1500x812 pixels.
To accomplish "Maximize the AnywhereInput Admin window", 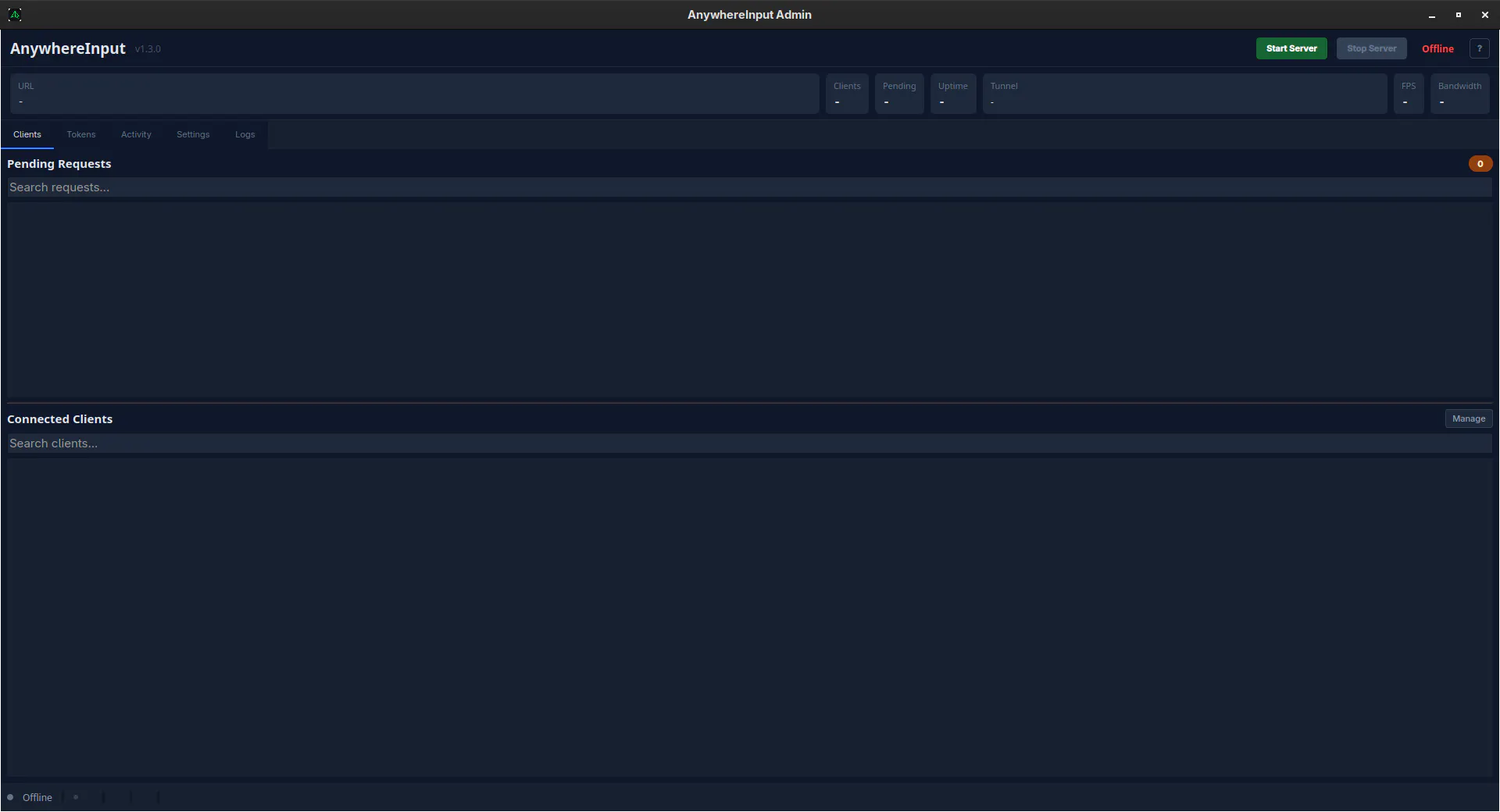I will (1459, 15).
